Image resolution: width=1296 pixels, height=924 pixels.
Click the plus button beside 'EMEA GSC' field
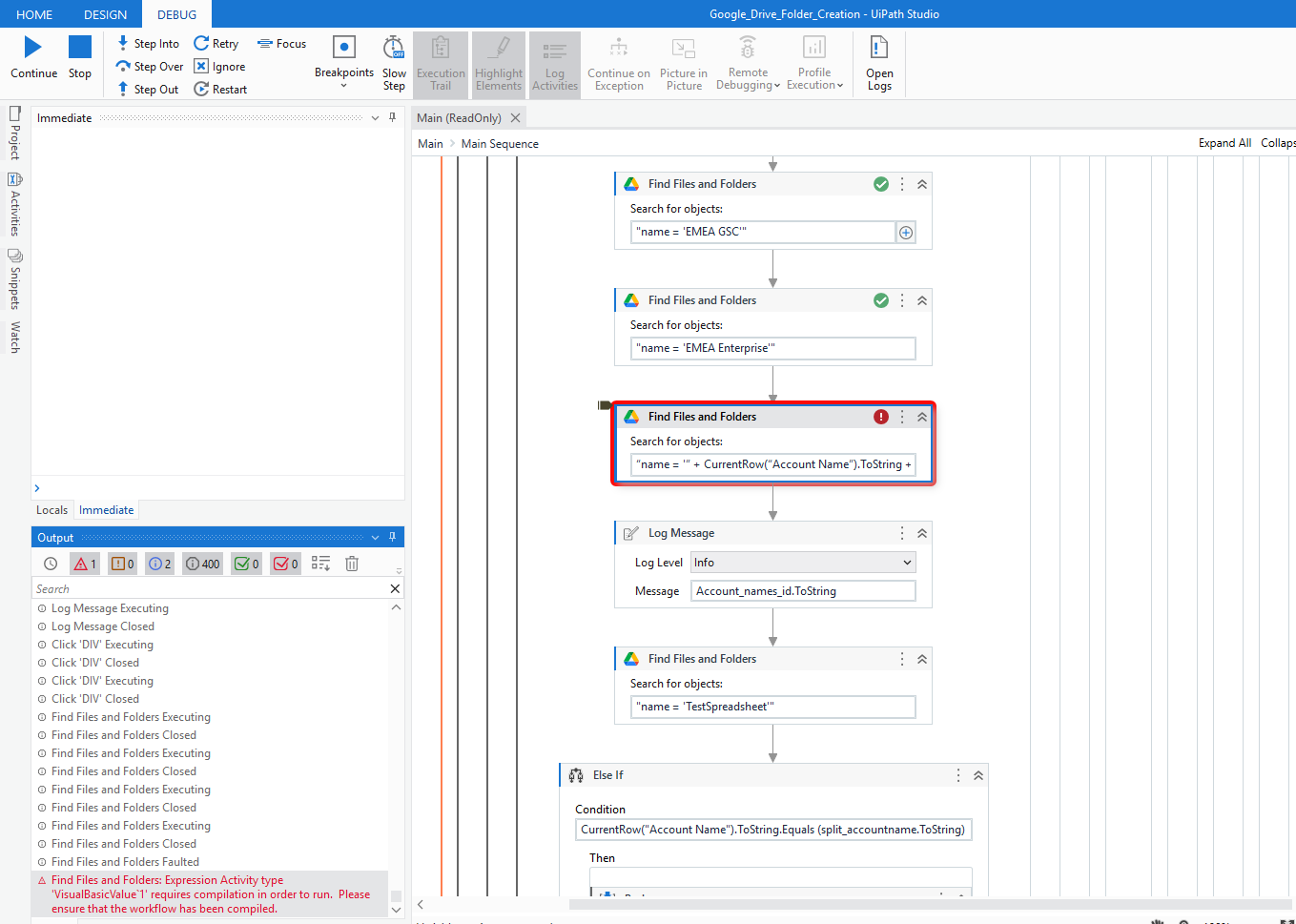pyautogui.click(x=906, y=232)
